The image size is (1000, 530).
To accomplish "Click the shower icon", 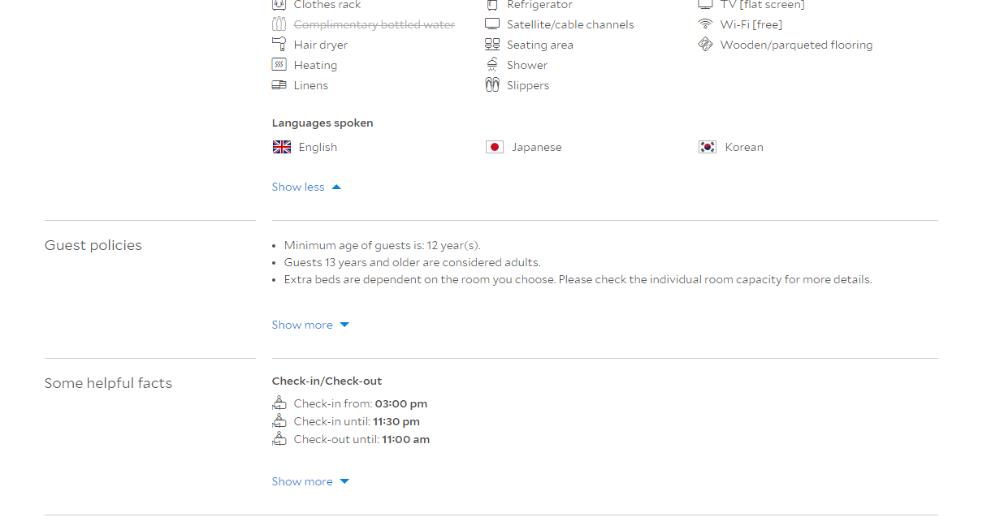I will pyautogui.click(x=492, y=65).
